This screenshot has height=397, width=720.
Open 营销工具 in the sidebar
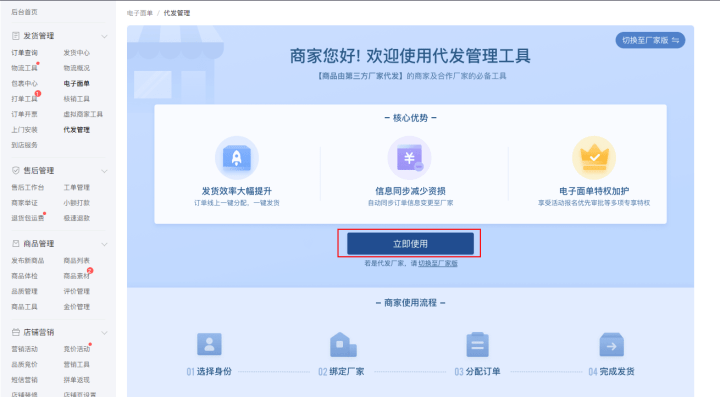(77, 364)
